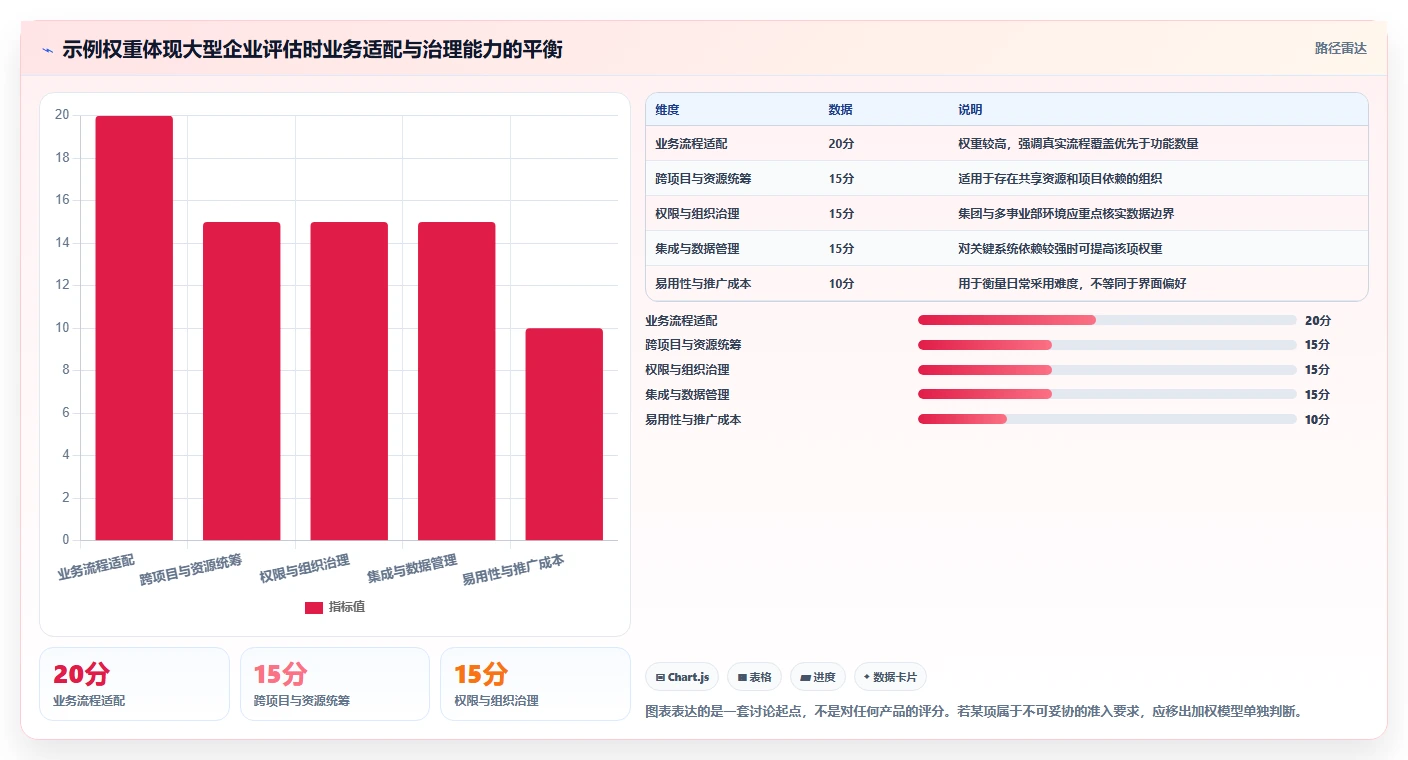Click the 易用性与推广成本 10分 progress bar

(x=1107, y=419)
